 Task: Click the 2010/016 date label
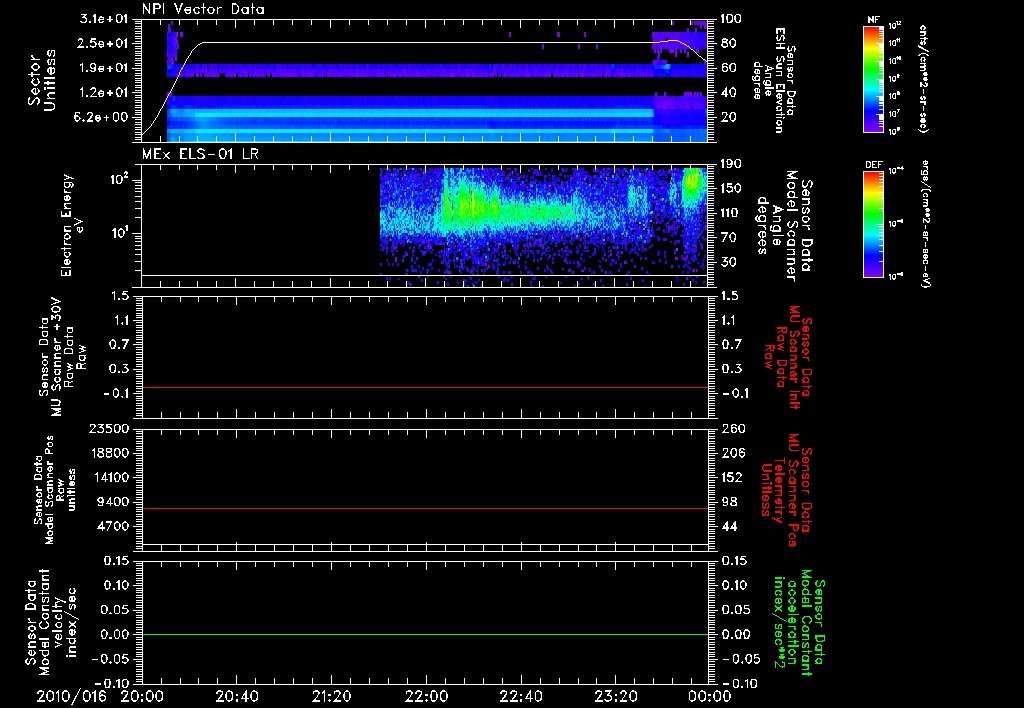(x=69, y=696)
